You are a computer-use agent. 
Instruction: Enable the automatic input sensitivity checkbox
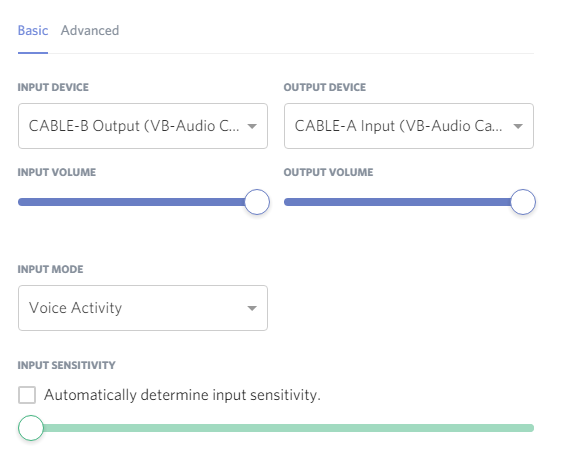pyautogui.click(x=27, y=395)
